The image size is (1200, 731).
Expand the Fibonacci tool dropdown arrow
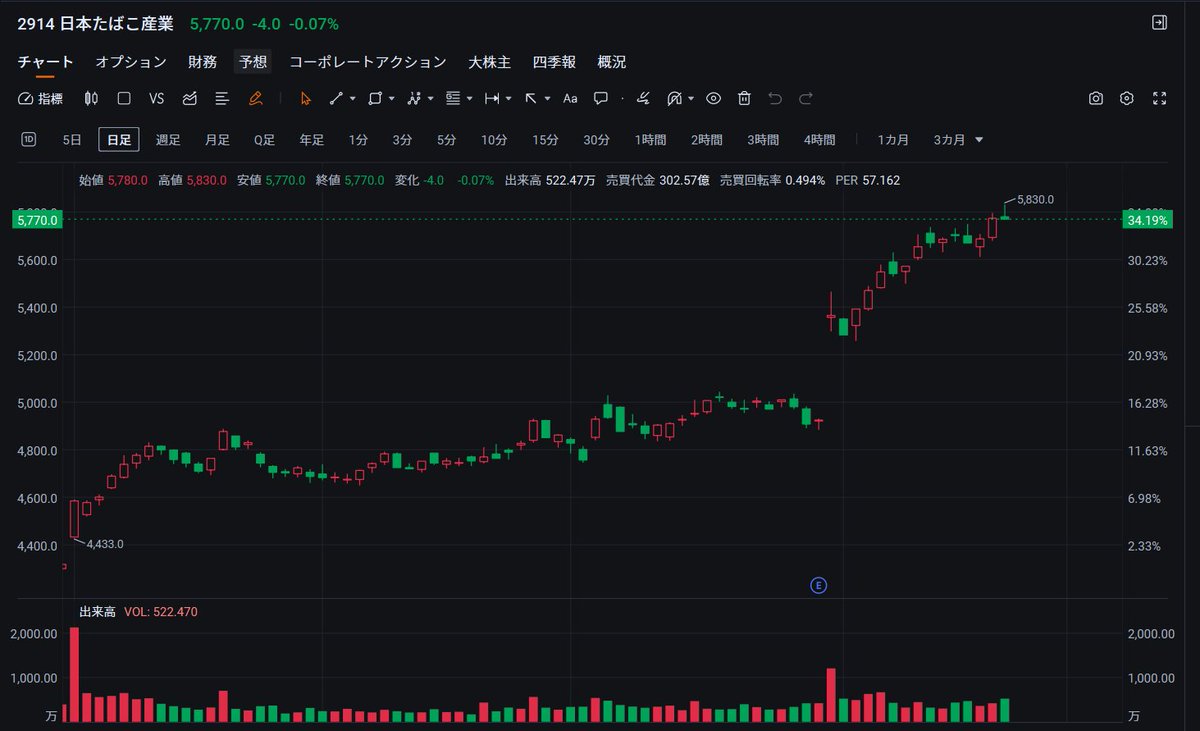(x=469, y=99)
